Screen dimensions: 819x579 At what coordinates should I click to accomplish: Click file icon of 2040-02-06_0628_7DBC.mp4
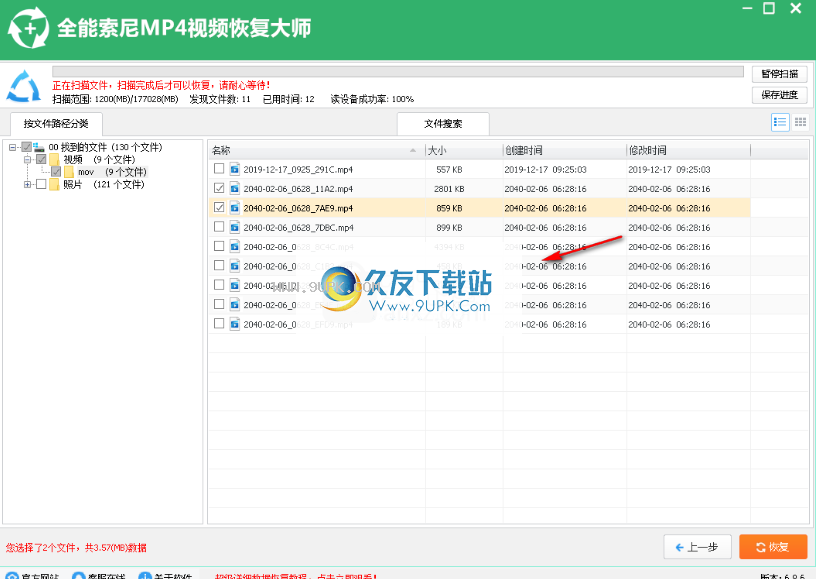coord(235,227)
